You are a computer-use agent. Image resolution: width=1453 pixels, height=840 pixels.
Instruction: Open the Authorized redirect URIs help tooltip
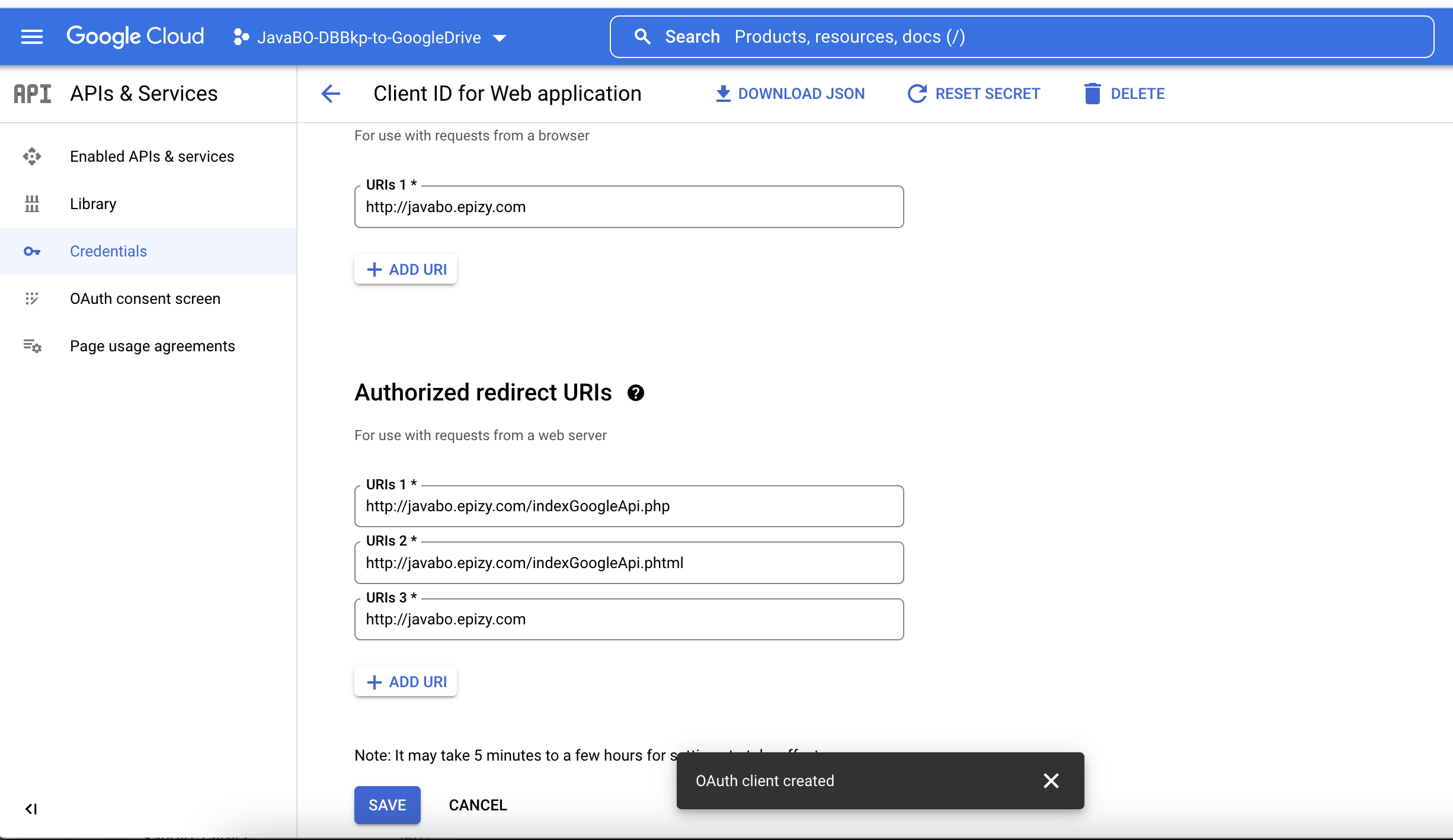(x=635, y=393)
